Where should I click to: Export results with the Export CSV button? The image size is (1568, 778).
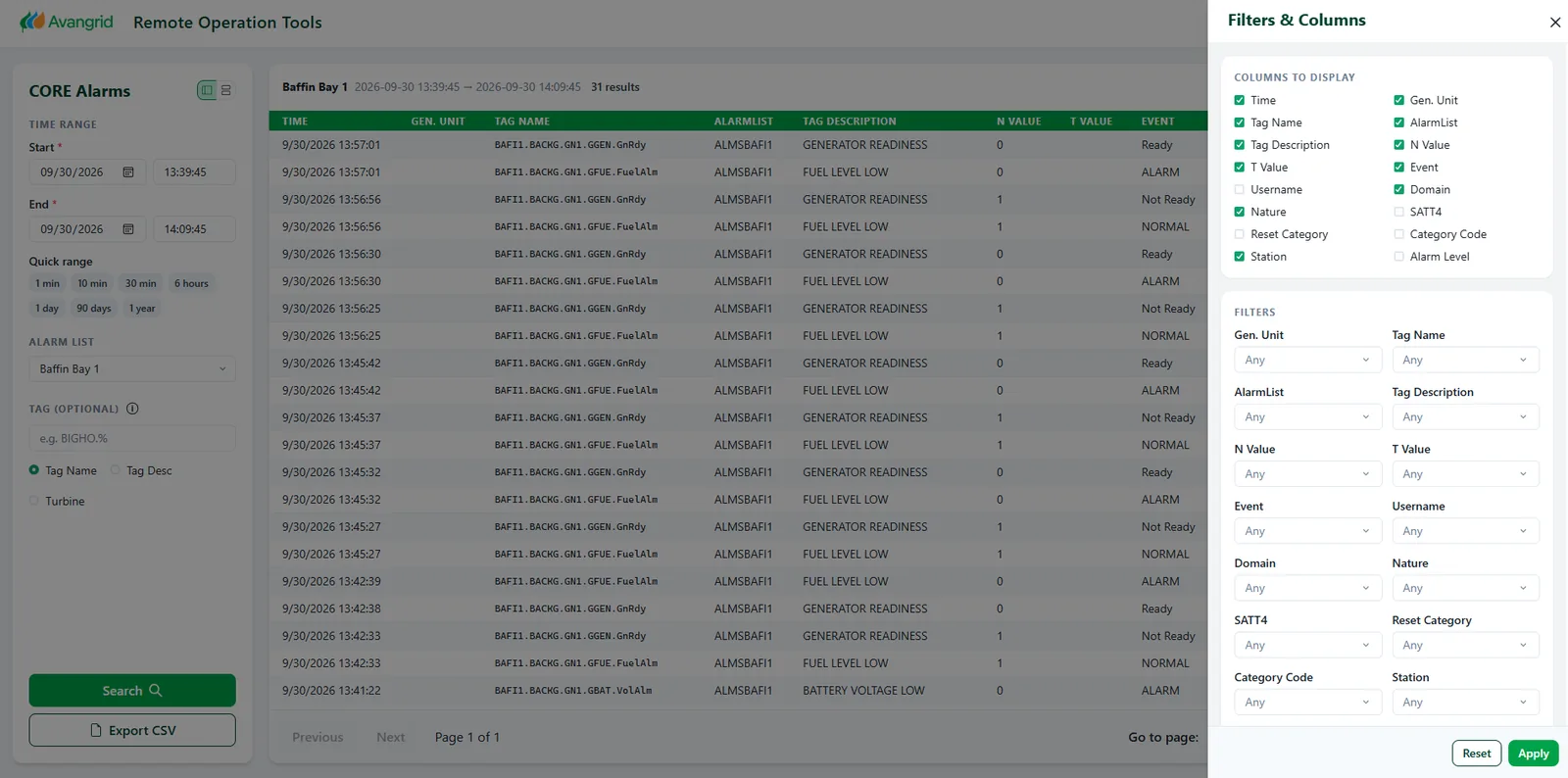coord(132,730)
